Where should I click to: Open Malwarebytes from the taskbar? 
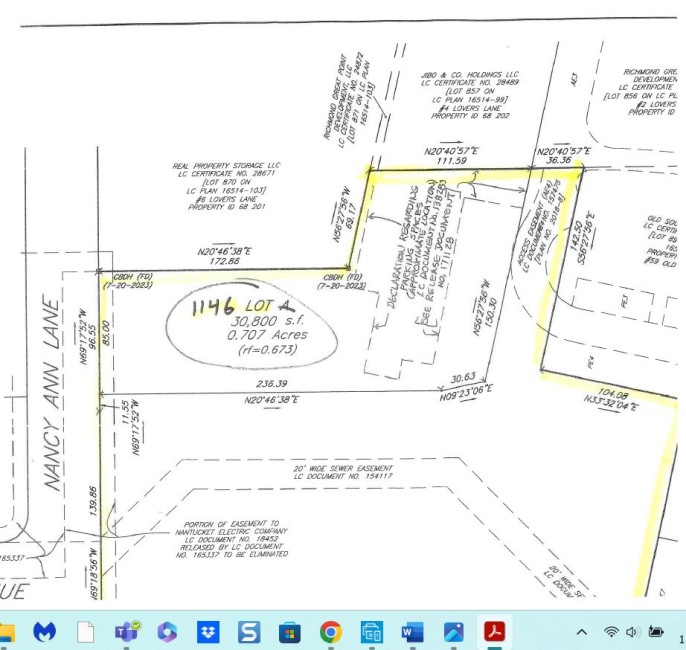click(44, 632)
